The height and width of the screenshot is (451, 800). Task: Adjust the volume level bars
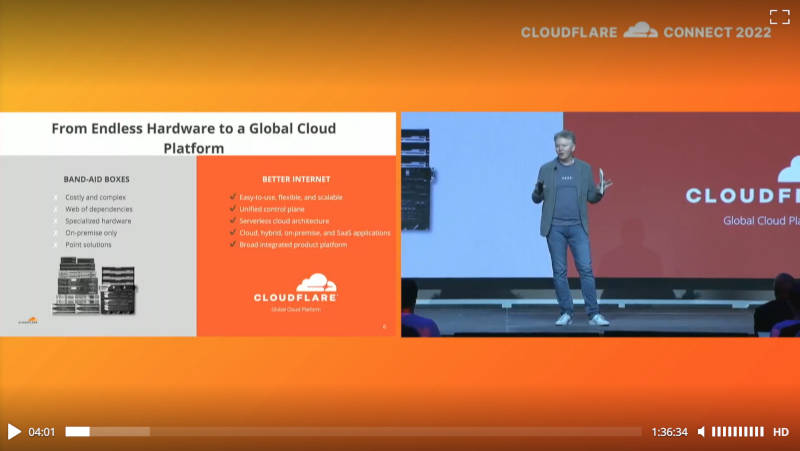[738, 432]
